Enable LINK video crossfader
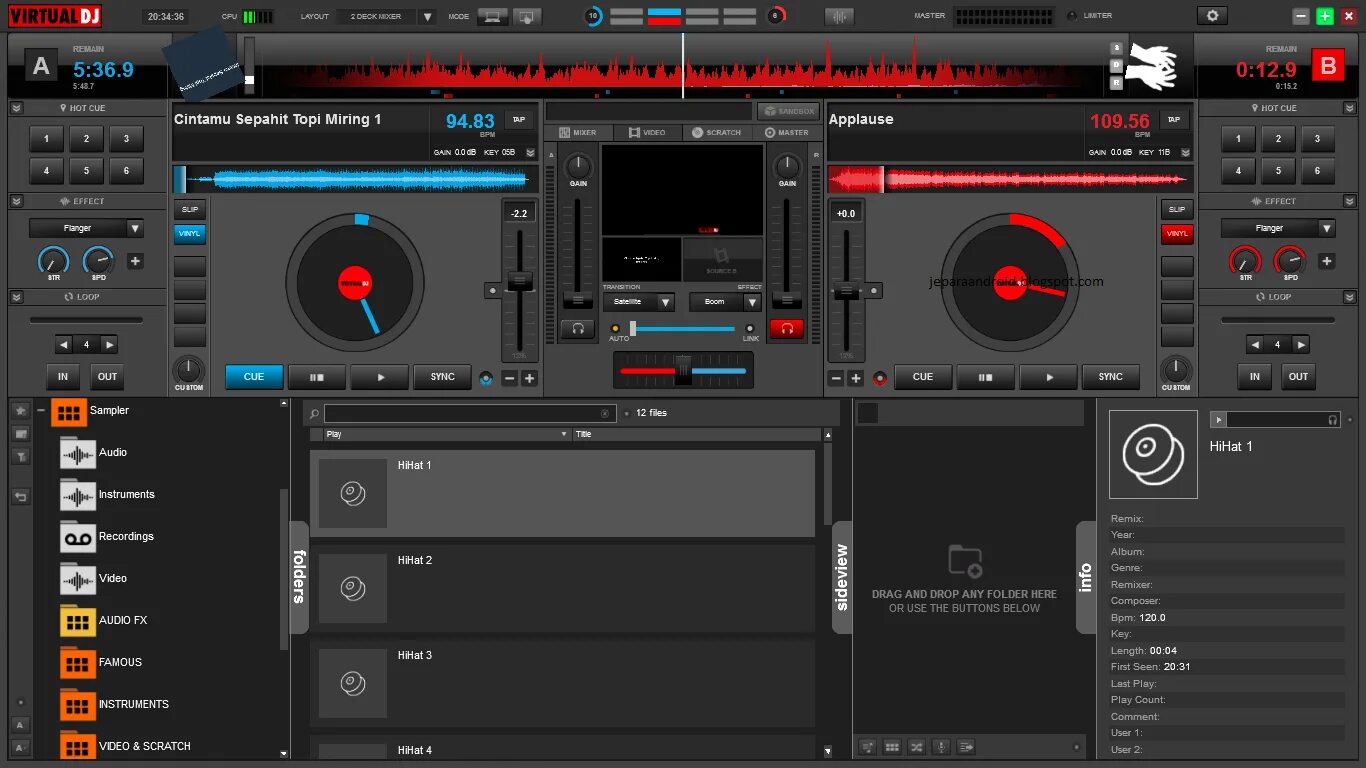Screen dimensions: 1366x768 750,328
